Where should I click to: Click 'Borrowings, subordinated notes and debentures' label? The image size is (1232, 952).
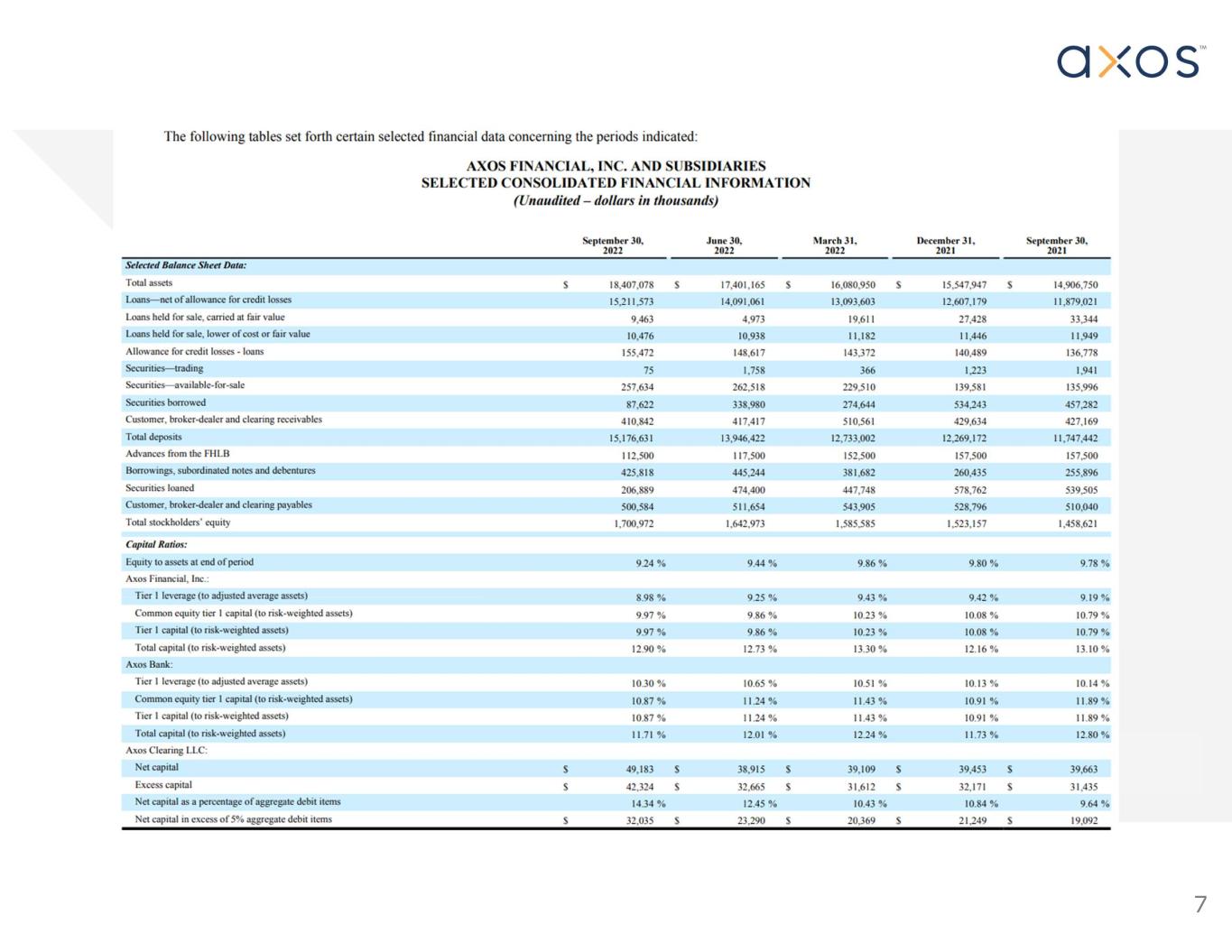point(220,471)
